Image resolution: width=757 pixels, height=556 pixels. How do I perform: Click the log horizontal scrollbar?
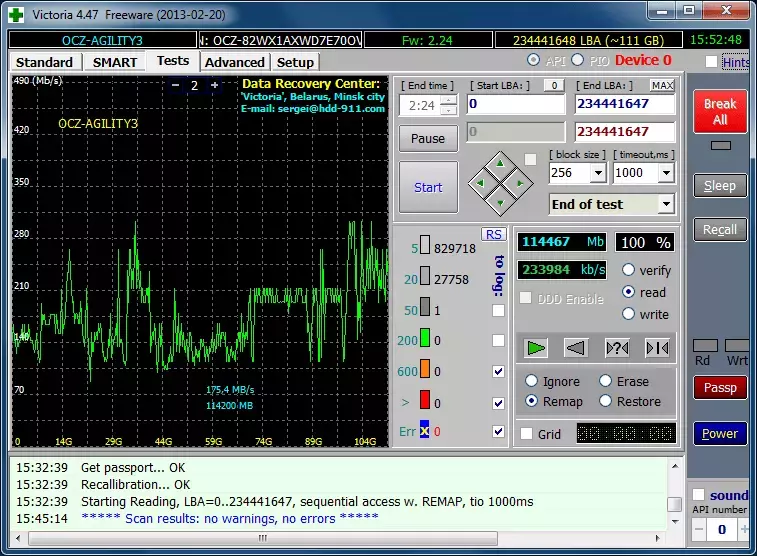pyautogui.click(x=263, y=538)
